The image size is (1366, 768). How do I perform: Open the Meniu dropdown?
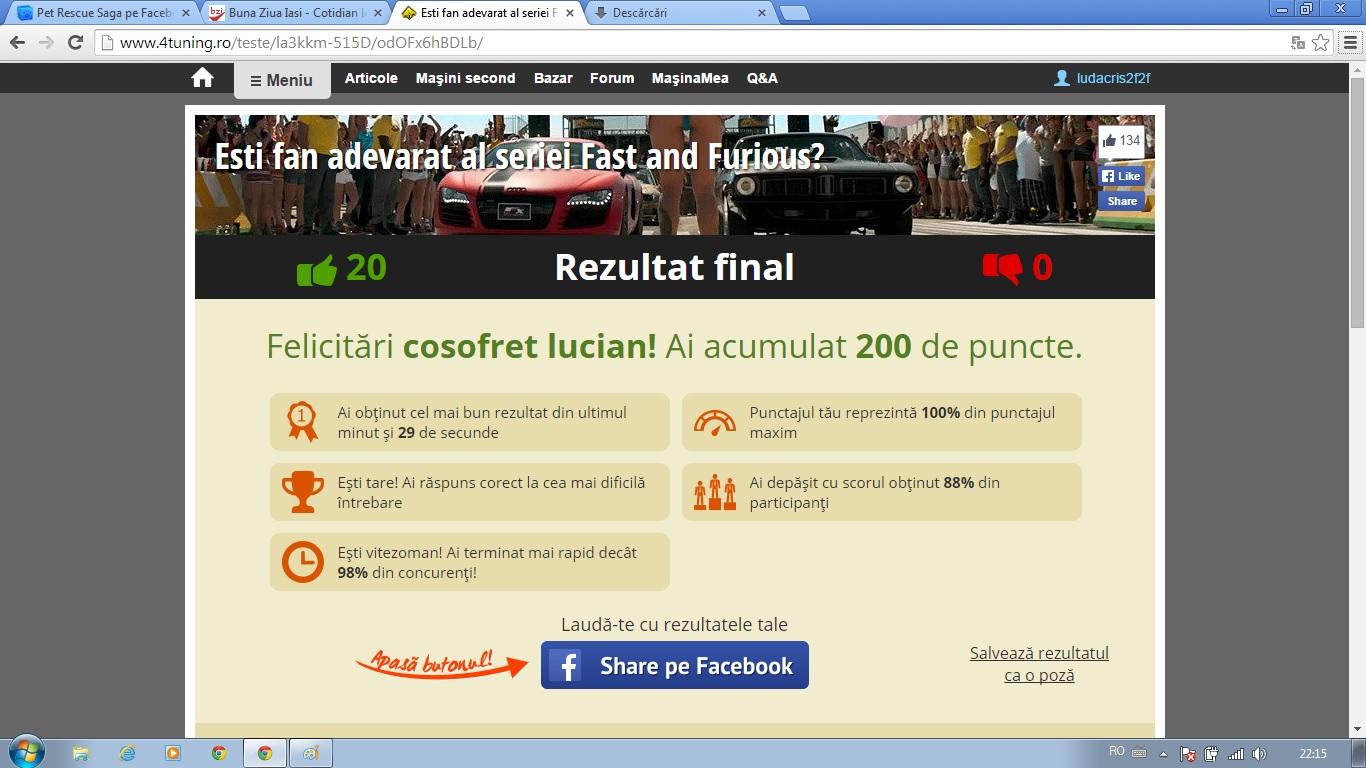pos(282,80)
